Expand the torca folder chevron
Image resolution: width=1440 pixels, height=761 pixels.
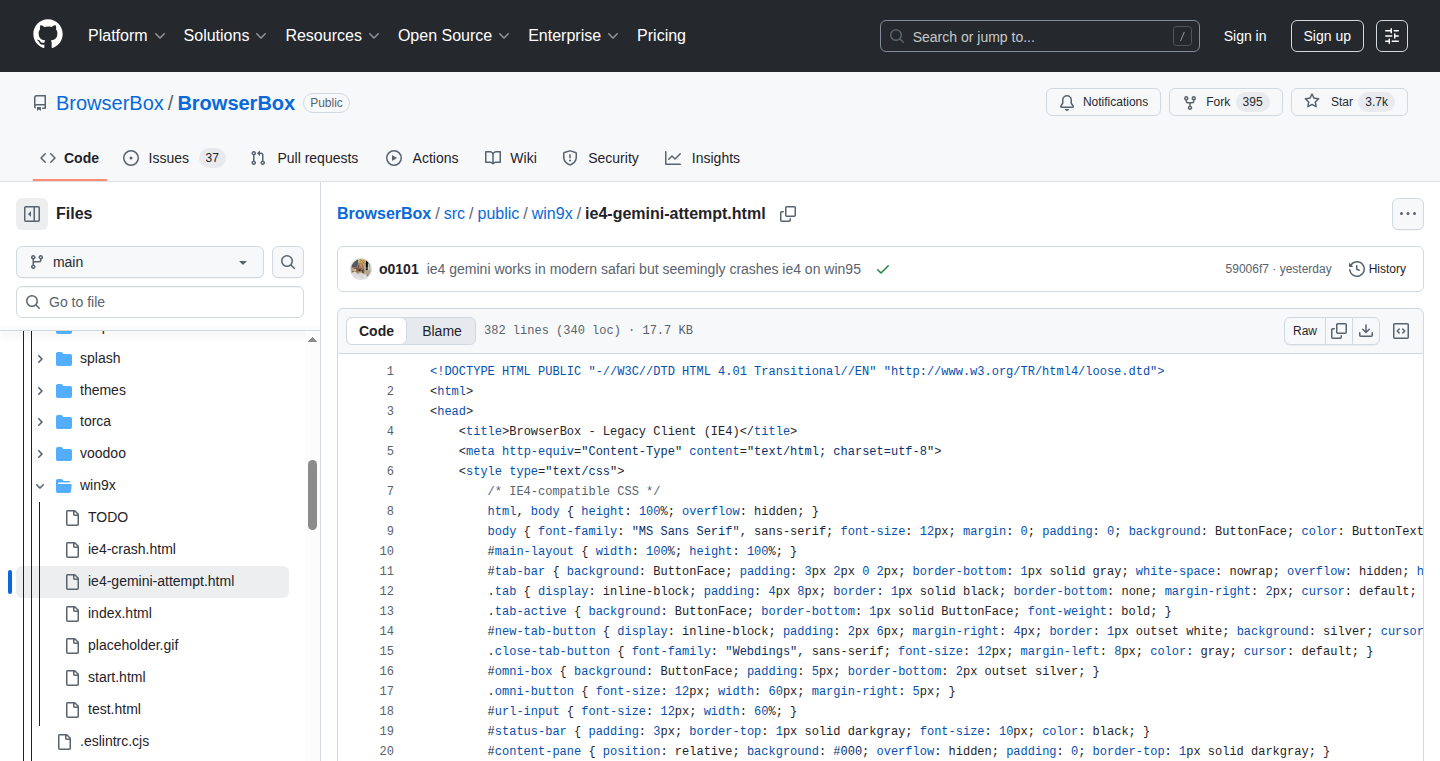pos(40,421)
